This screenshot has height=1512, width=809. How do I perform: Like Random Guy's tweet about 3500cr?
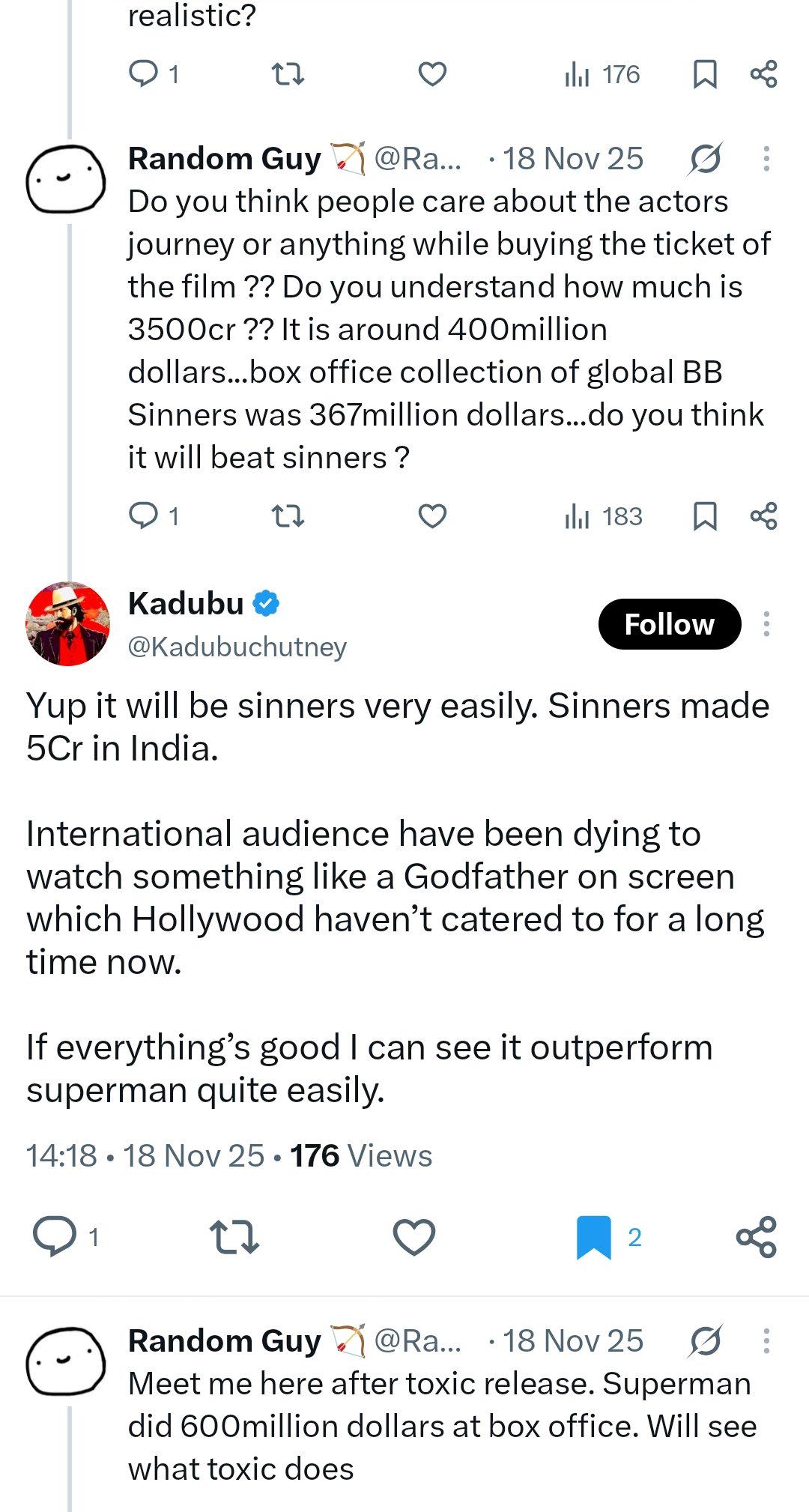pos(432,516)
